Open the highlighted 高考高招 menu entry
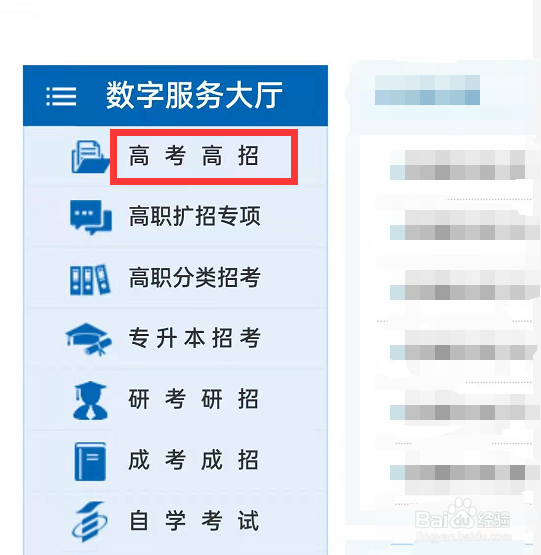Screen dimensions: 541x555 click(194, 156)
